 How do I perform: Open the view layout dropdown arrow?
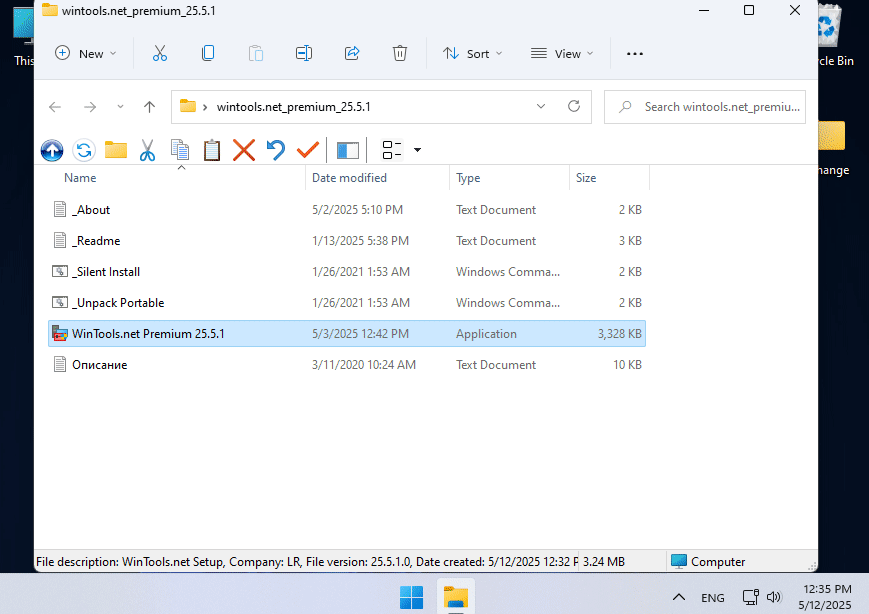tap(417, 150)
